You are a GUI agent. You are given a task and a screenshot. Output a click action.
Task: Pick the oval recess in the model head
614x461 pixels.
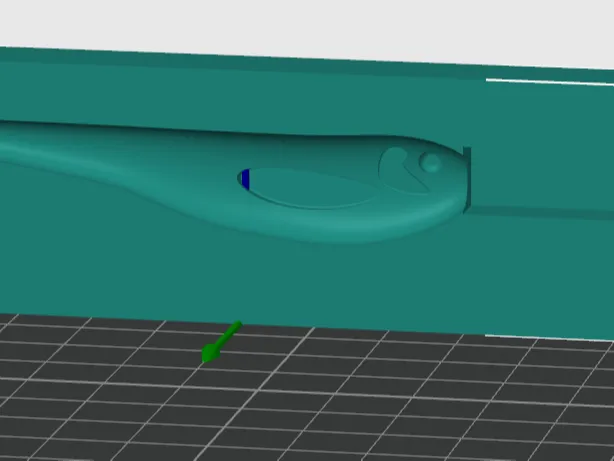(x=307, y=188)
